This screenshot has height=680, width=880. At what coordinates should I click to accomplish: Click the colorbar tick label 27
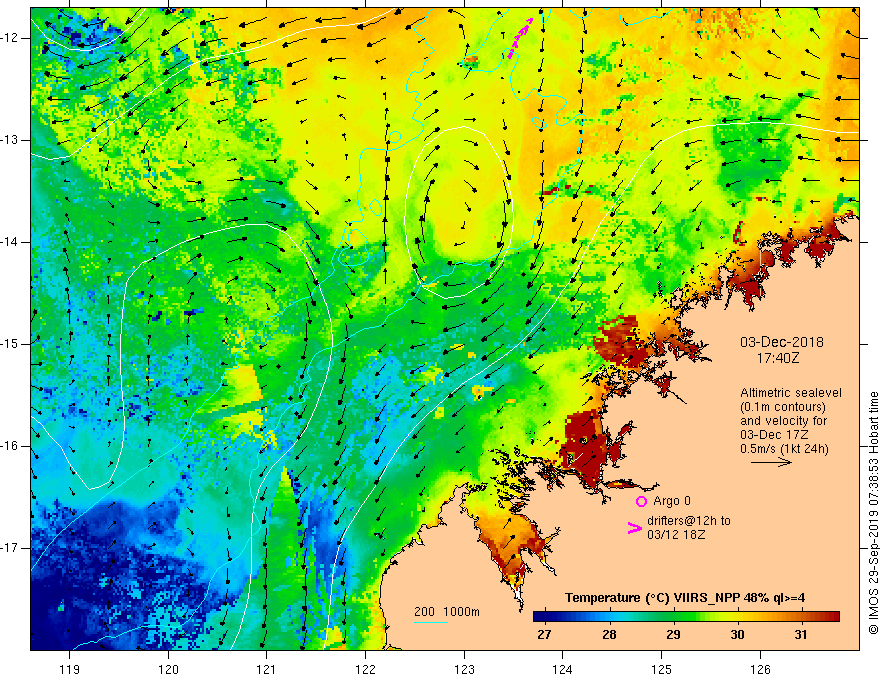(x=544, y=635)
